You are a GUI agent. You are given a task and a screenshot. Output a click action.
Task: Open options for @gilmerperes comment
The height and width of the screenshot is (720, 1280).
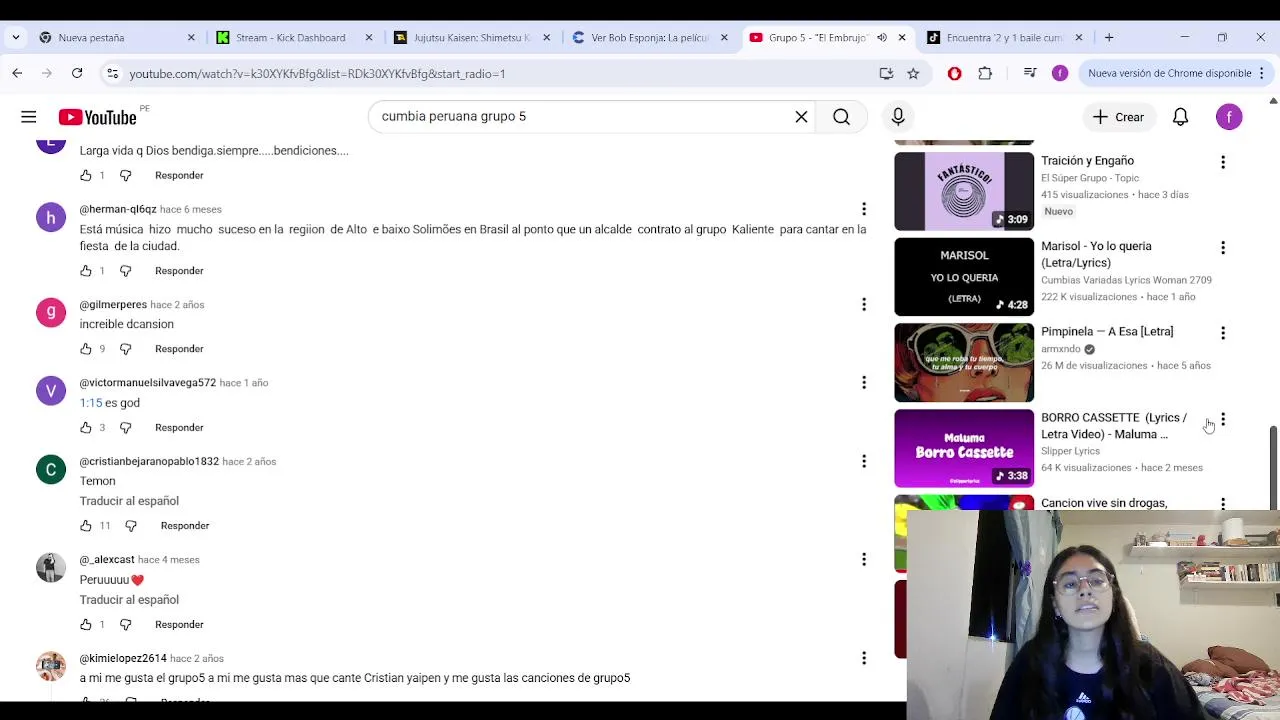pyautogui.click(x=864, y=304)
